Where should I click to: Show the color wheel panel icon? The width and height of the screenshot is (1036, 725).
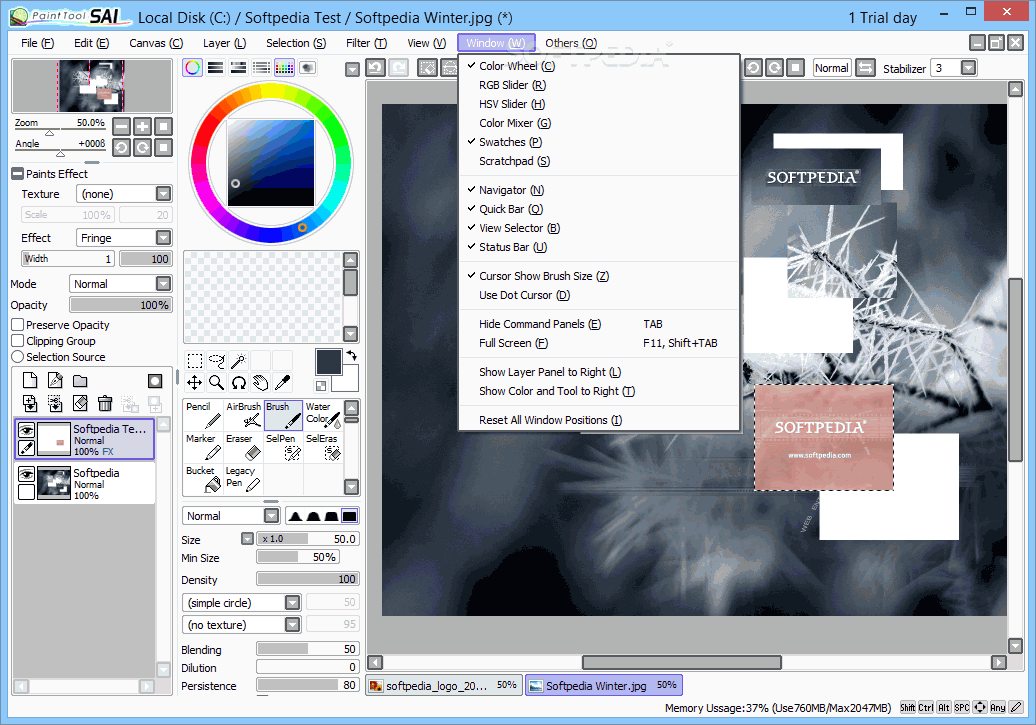click(x=192, y=67)
